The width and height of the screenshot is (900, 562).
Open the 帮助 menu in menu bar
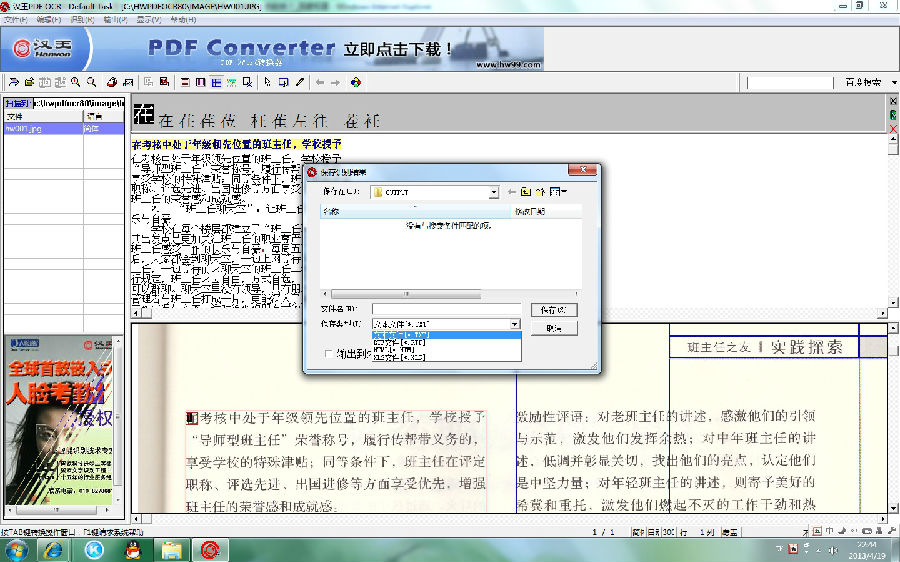pyautogui.click(x=182, y=20)
